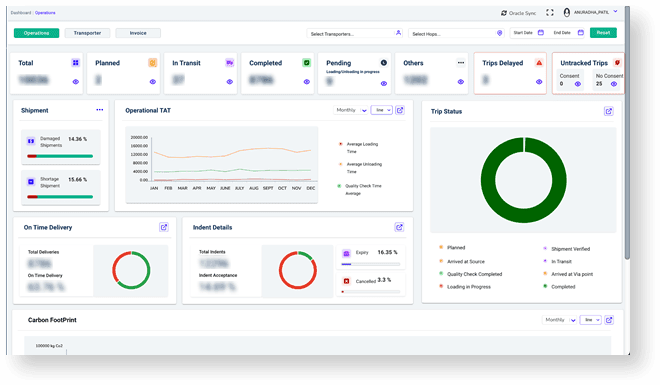Open the Others card three-dot icon

click(461, 63)
